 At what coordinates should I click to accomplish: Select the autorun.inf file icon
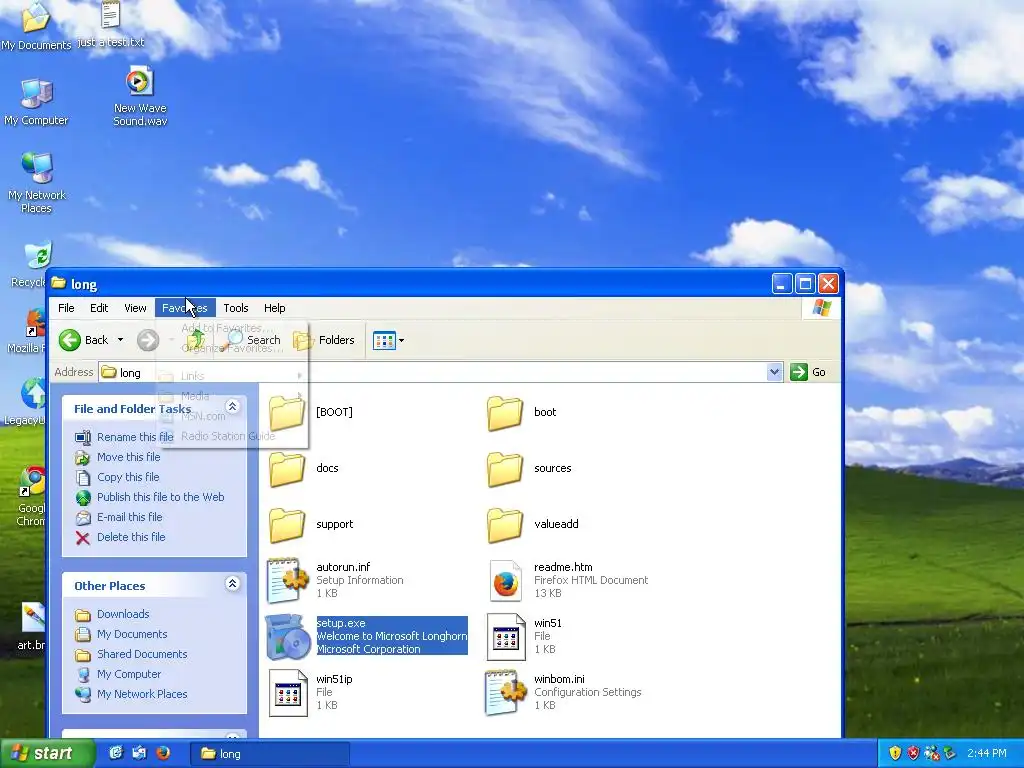(x=287, y=580)
